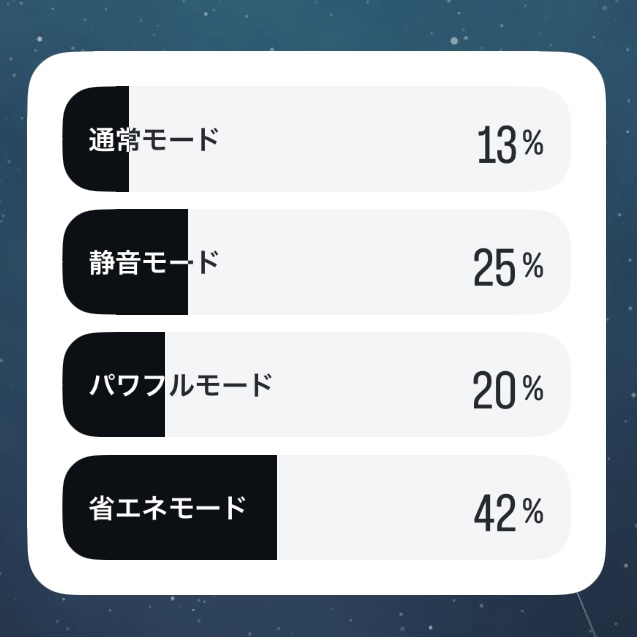This screenshot has width=637, height=637.
Task: Click the starry background below the poll card
Action: [318, 617]
